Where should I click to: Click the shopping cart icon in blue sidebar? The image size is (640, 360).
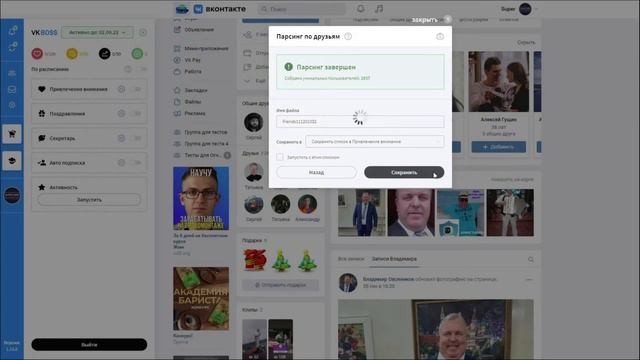12,134
